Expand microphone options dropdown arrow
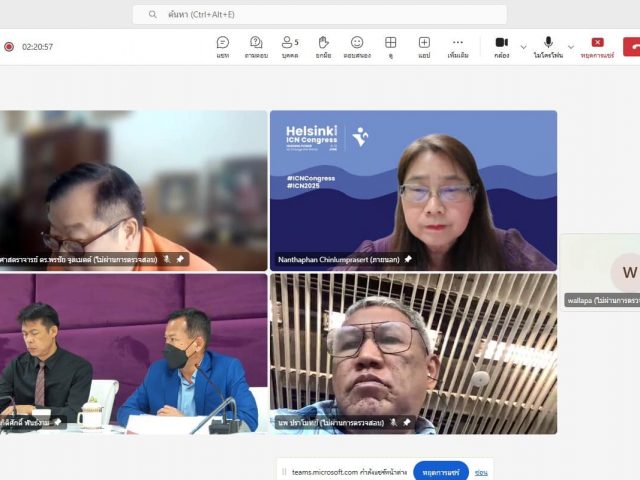Screen dimensions: 640x480 [571, 47]
